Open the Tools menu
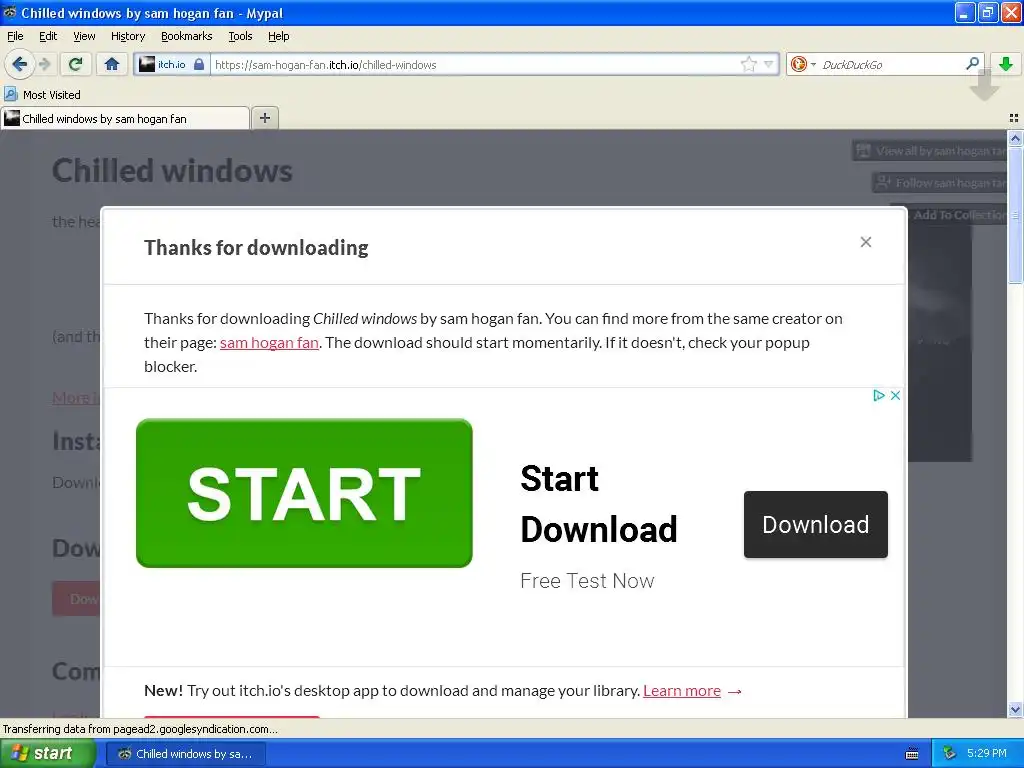This screenshot has width=1024, height=768. [x=240, y=36]
